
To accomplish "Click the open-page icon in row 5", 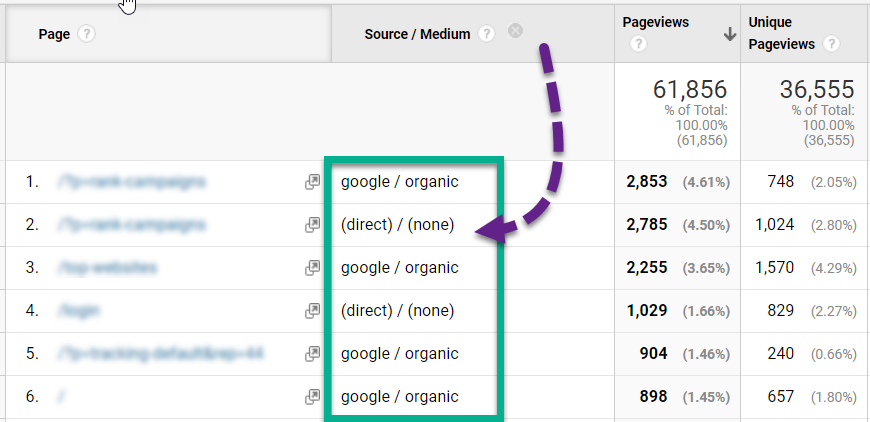I will 312,354.
